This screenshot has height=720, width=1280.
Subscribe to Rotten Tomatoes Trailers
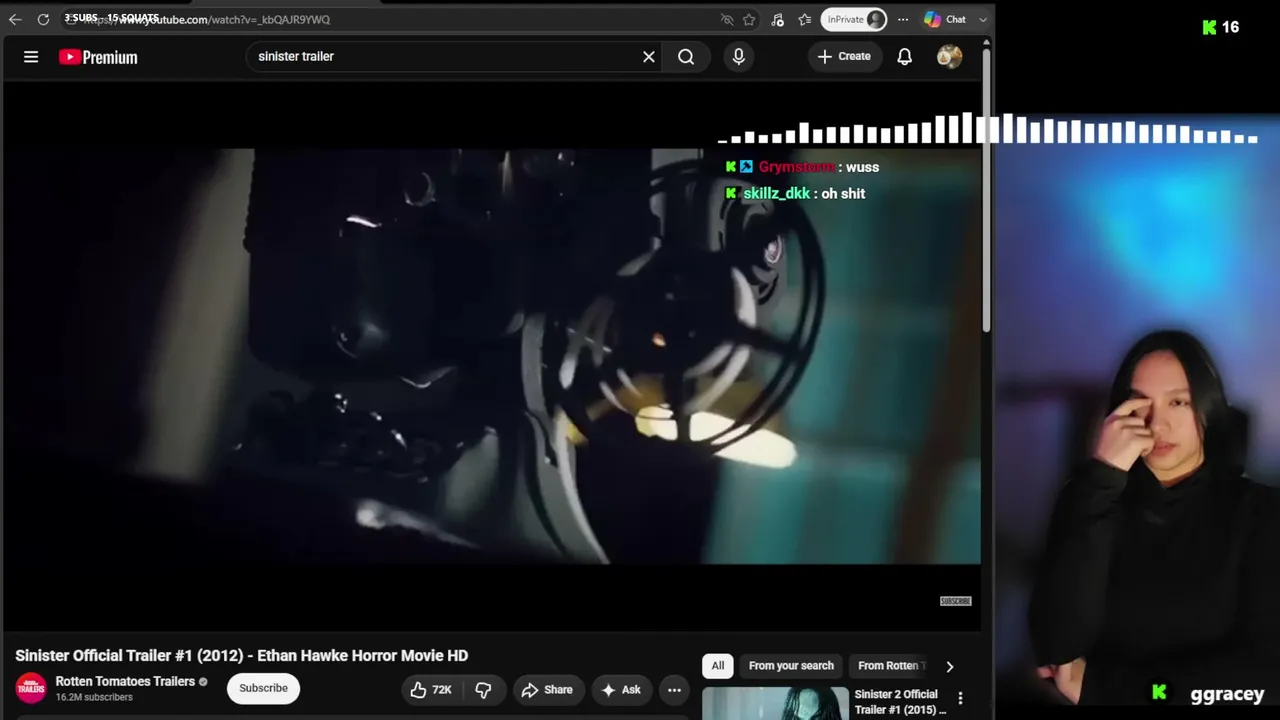[263, 688]
